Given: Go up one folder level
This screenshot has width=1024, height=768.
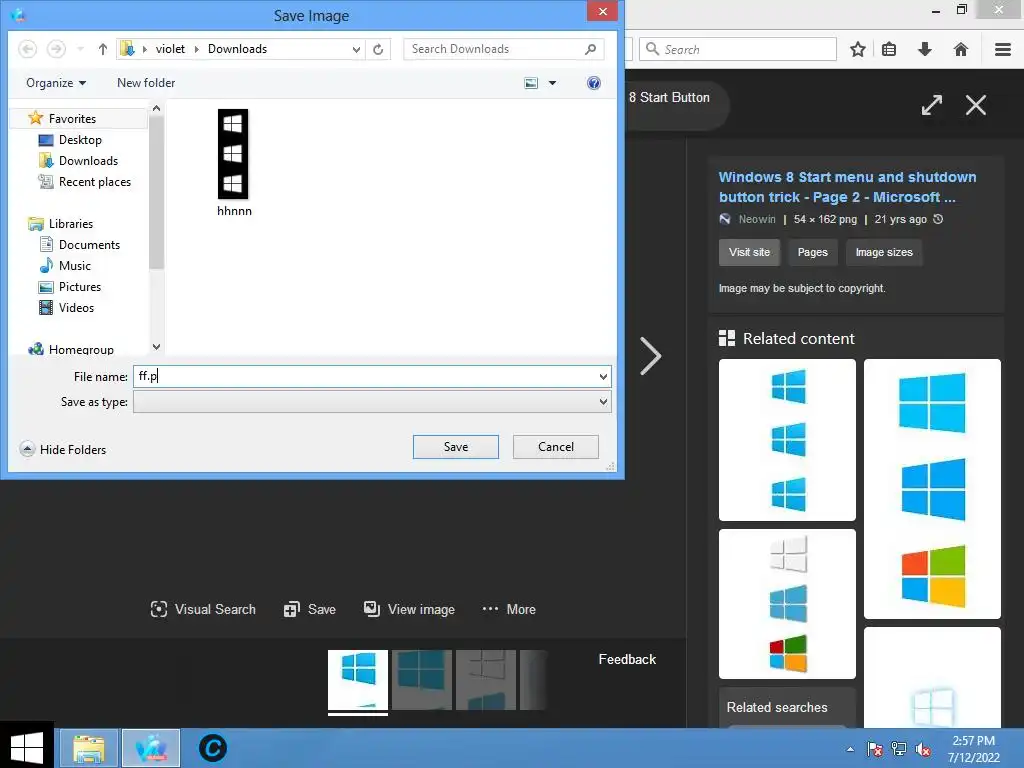Looking at the screenshot, I should coord(103,49).
